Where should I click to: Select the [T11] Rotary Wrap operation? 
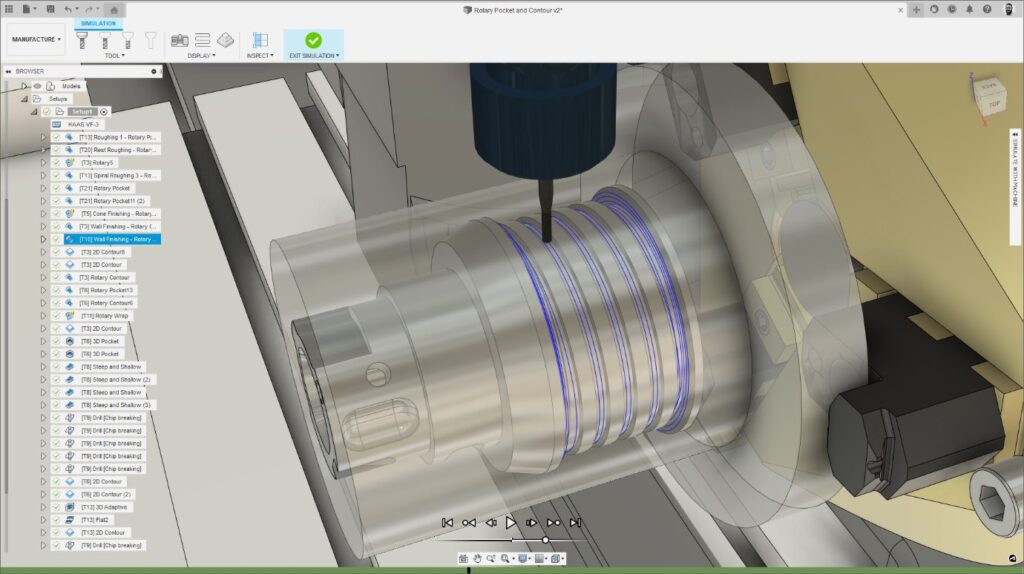tap(105, 315)
